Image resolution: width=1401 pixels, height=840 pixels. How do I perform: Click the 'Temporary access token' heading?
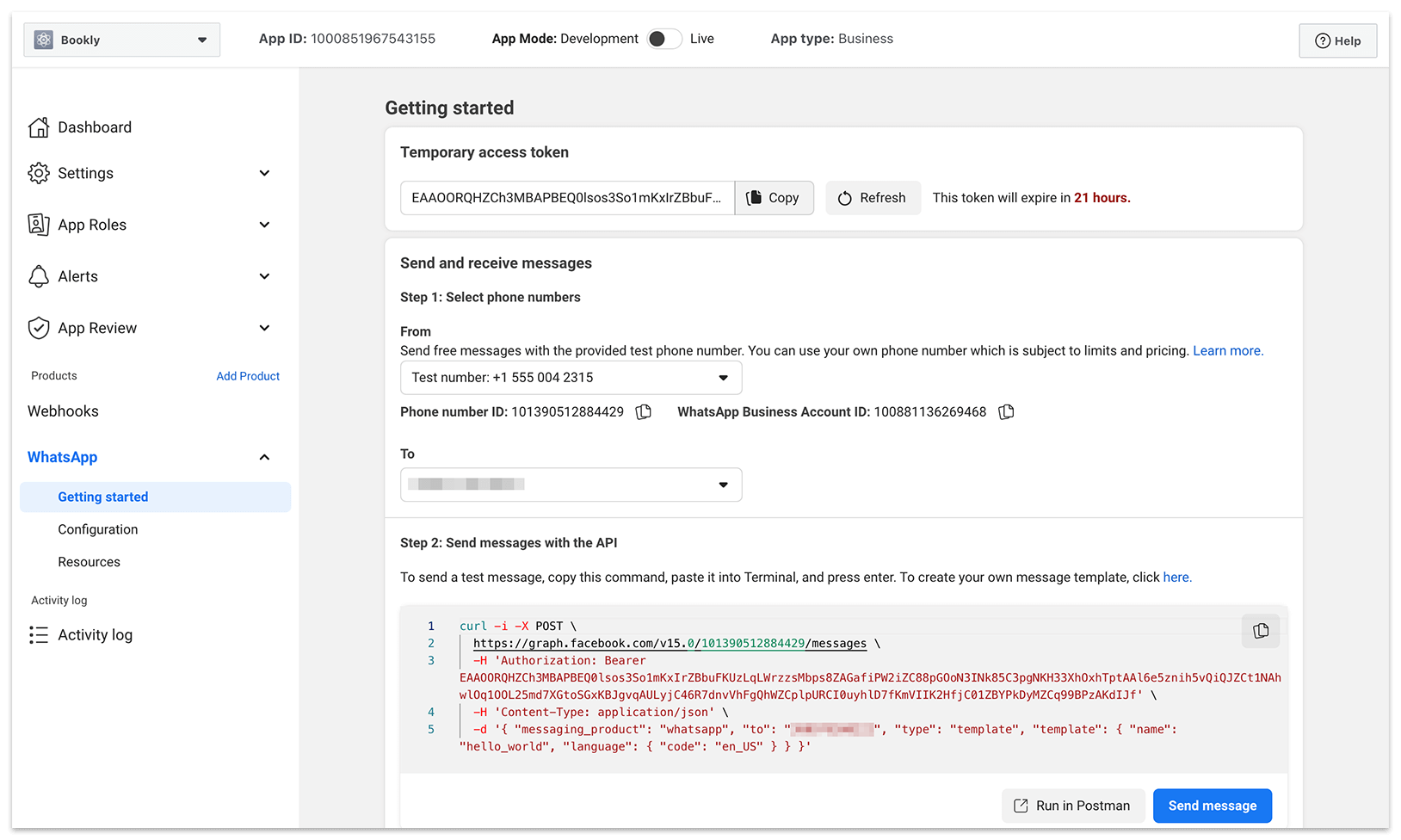(x=484, y=152)
